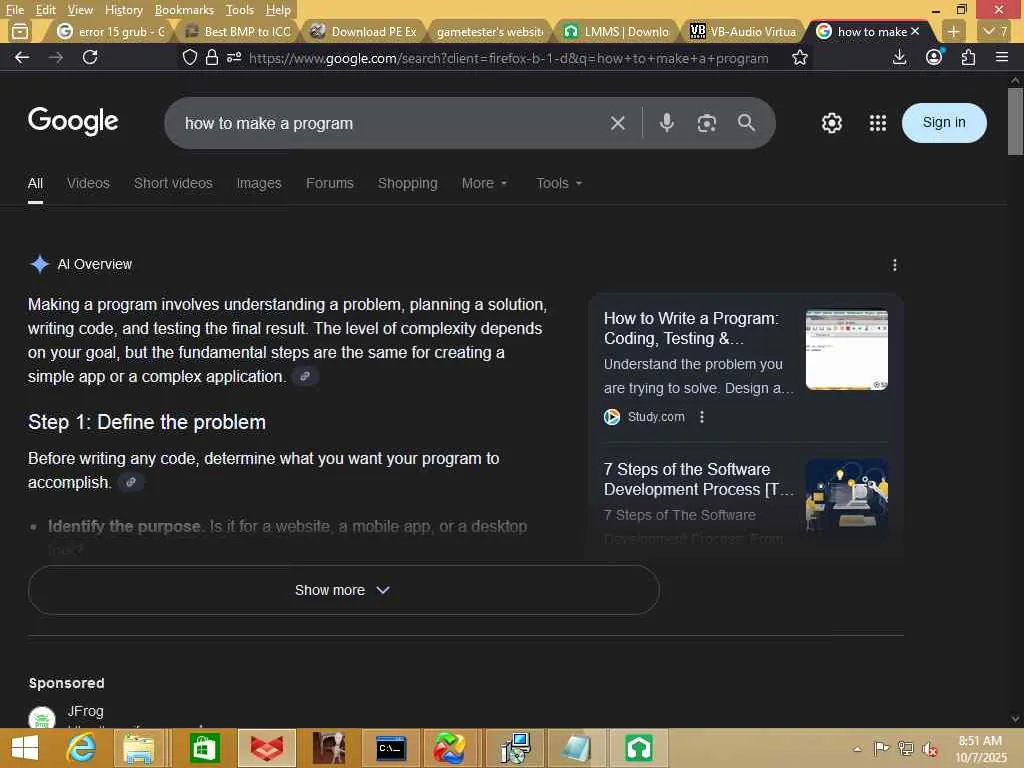Open the Help menu
Screen dimensions: 1024x768
(x=278, y=10)
